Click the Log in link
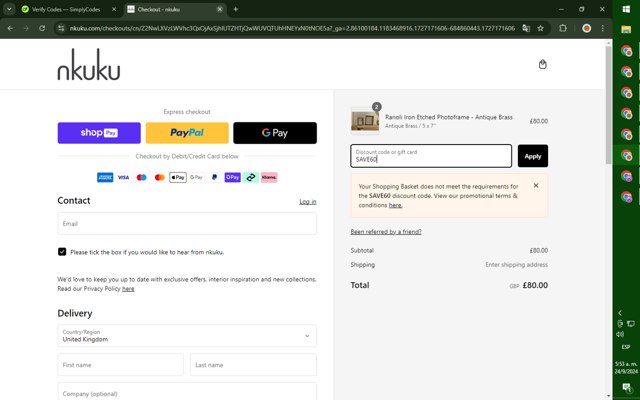The width and height of the screenshot is (640, 400). (x=308, y=202)
